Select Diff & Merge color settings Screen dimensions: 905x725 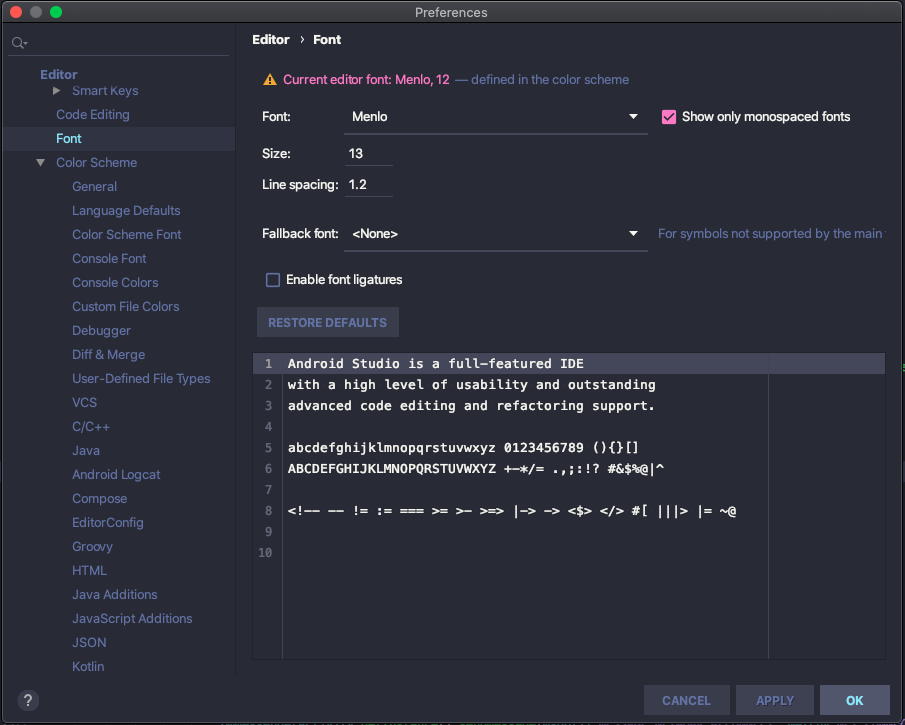(109, 354)
